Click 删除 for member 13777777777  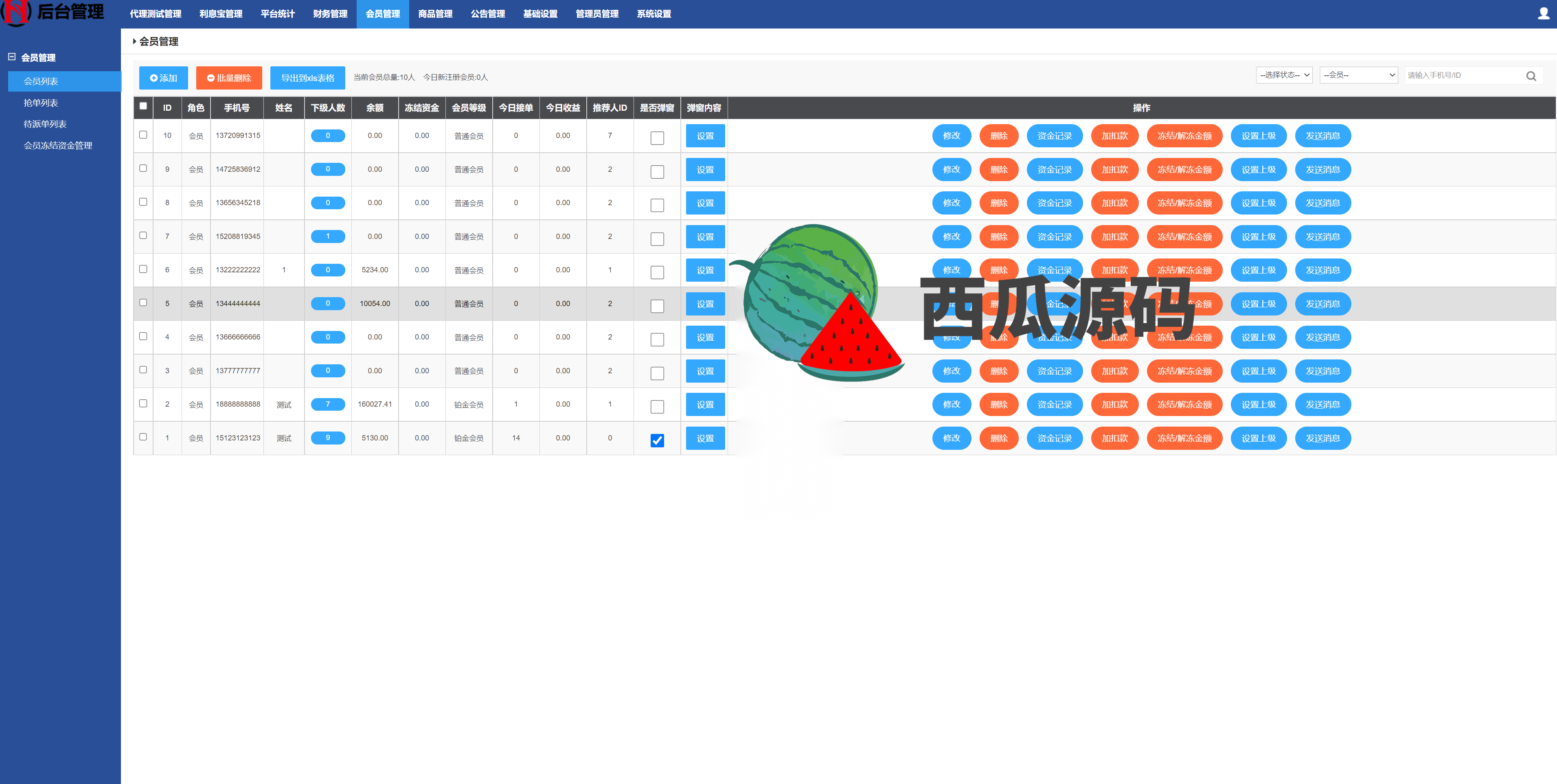pyautogui.click(x=999, y=371)
